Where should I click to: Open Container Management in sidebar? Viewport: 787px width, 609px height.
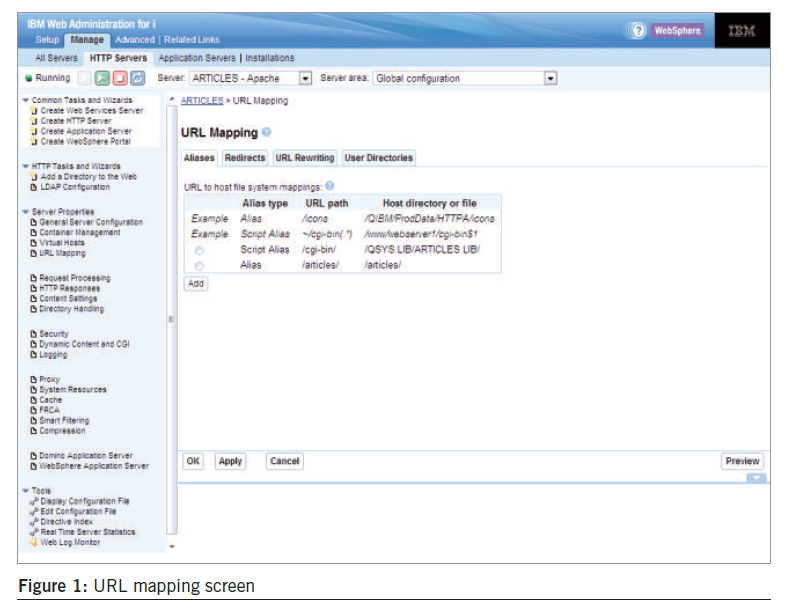[x=80, y=232]
